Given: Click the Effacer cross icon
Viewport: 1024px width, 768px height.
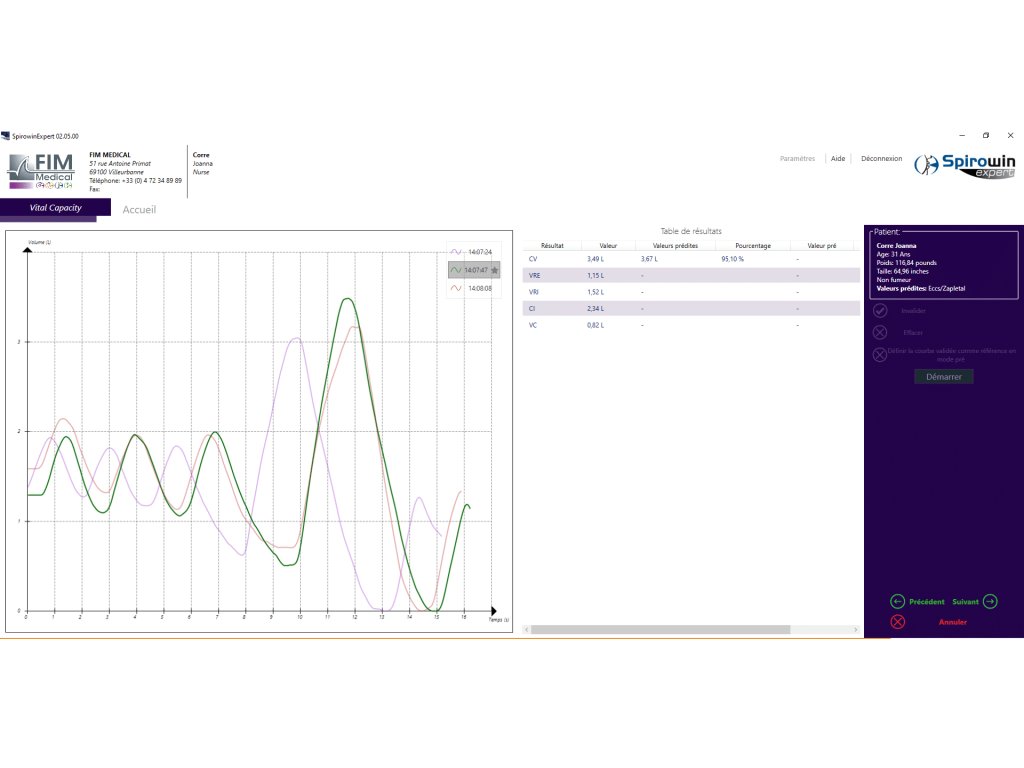Looking at the screenshot, I should coord(880,332).
